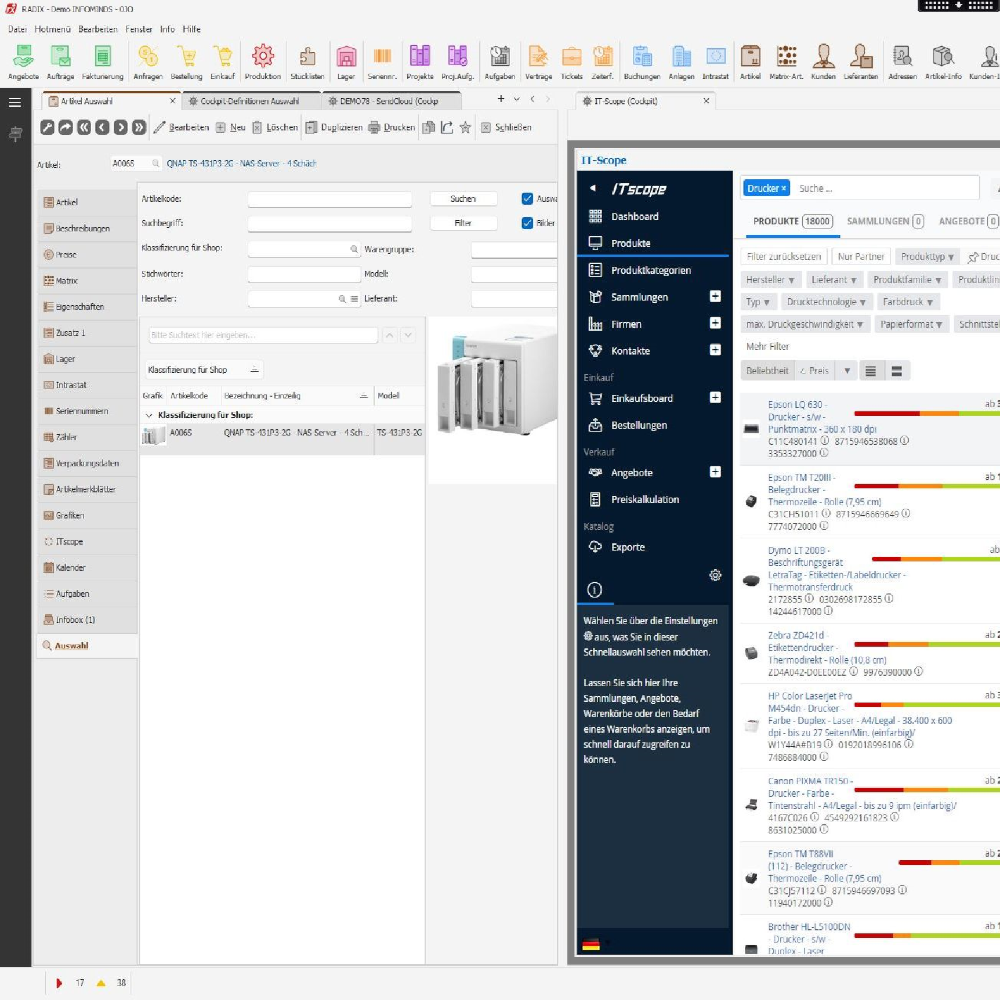Jump to the first record arrow

[84, 128]
